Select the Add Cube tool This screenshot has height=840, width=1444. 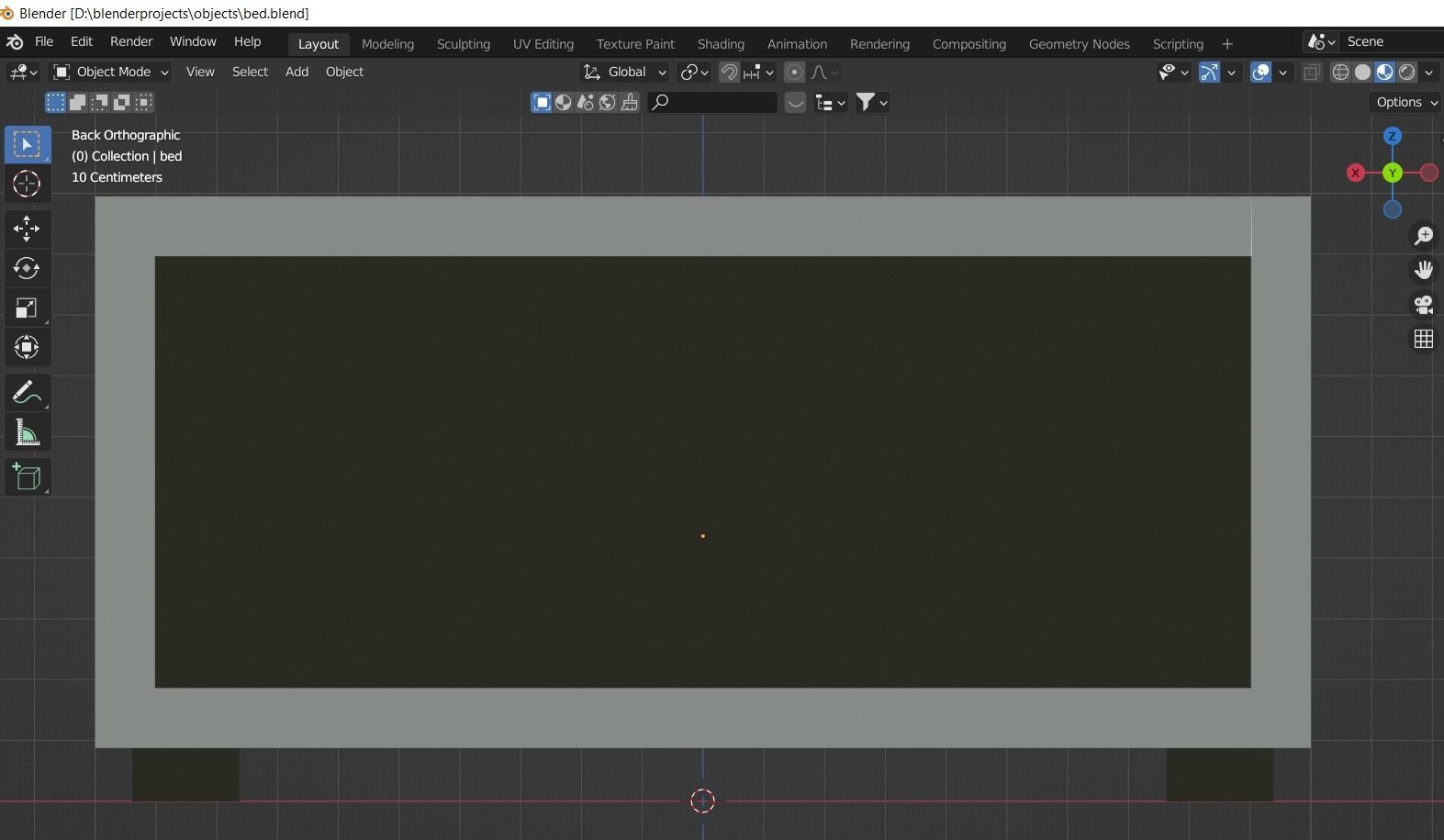point(27,477)
